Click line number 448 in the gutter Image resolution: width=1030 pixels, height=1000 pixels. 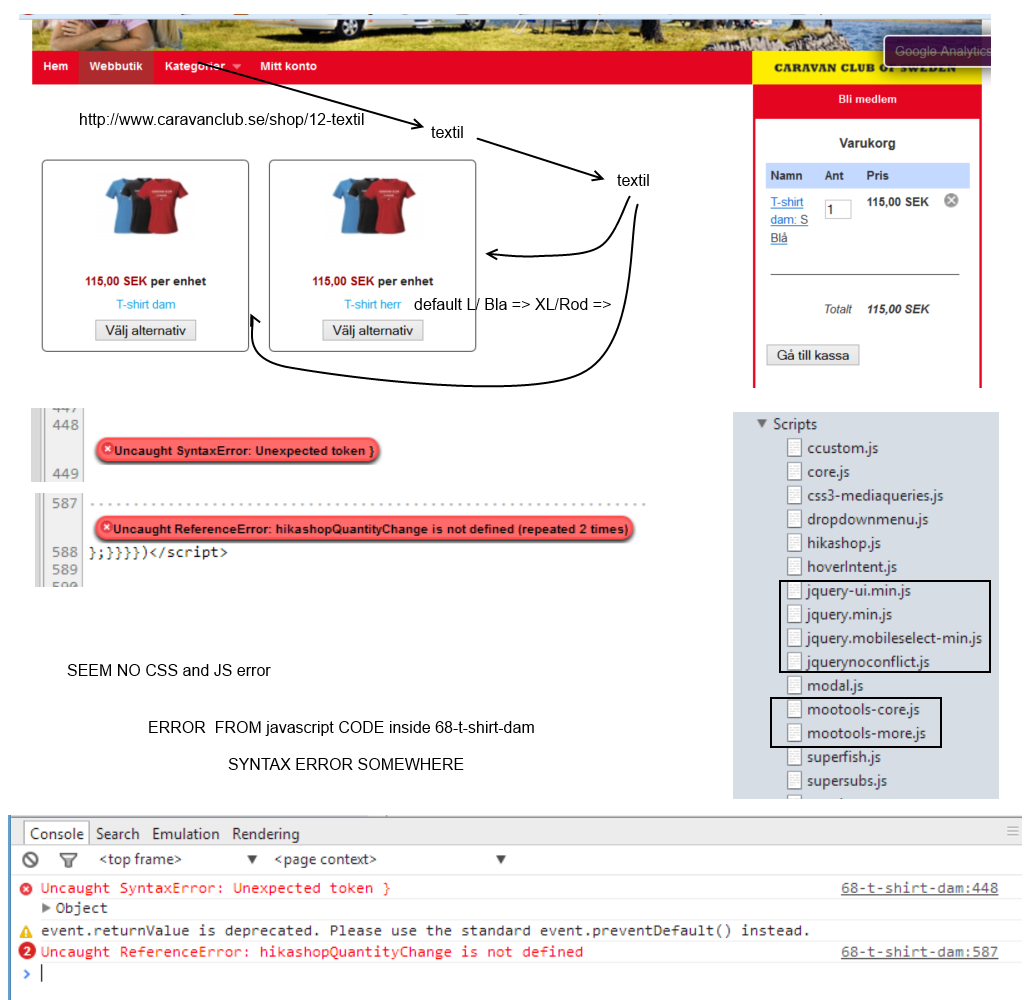click(x=65, y=425)
